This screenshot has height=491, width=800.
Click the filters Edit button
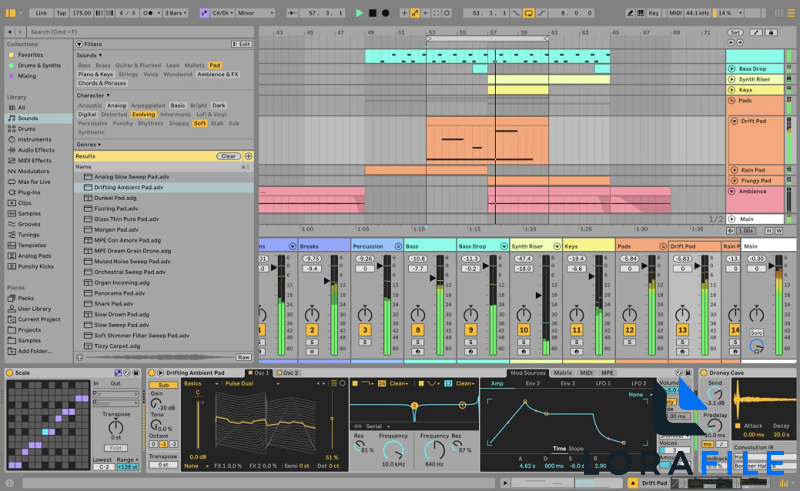point(241,44)
